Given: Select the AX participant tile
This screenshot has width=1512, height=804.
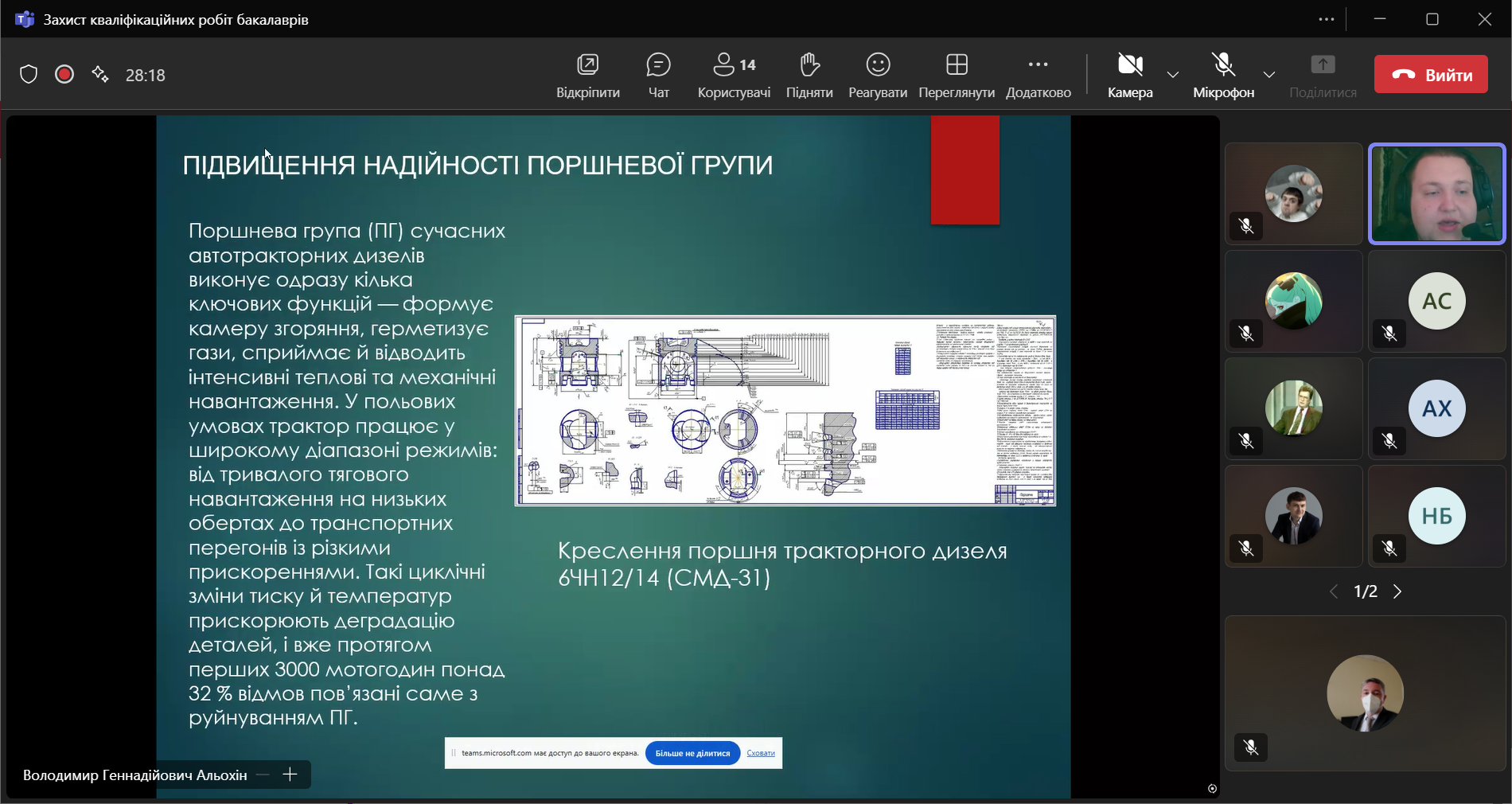Looking at the screenshot, I should click(x=1436, y=409).
